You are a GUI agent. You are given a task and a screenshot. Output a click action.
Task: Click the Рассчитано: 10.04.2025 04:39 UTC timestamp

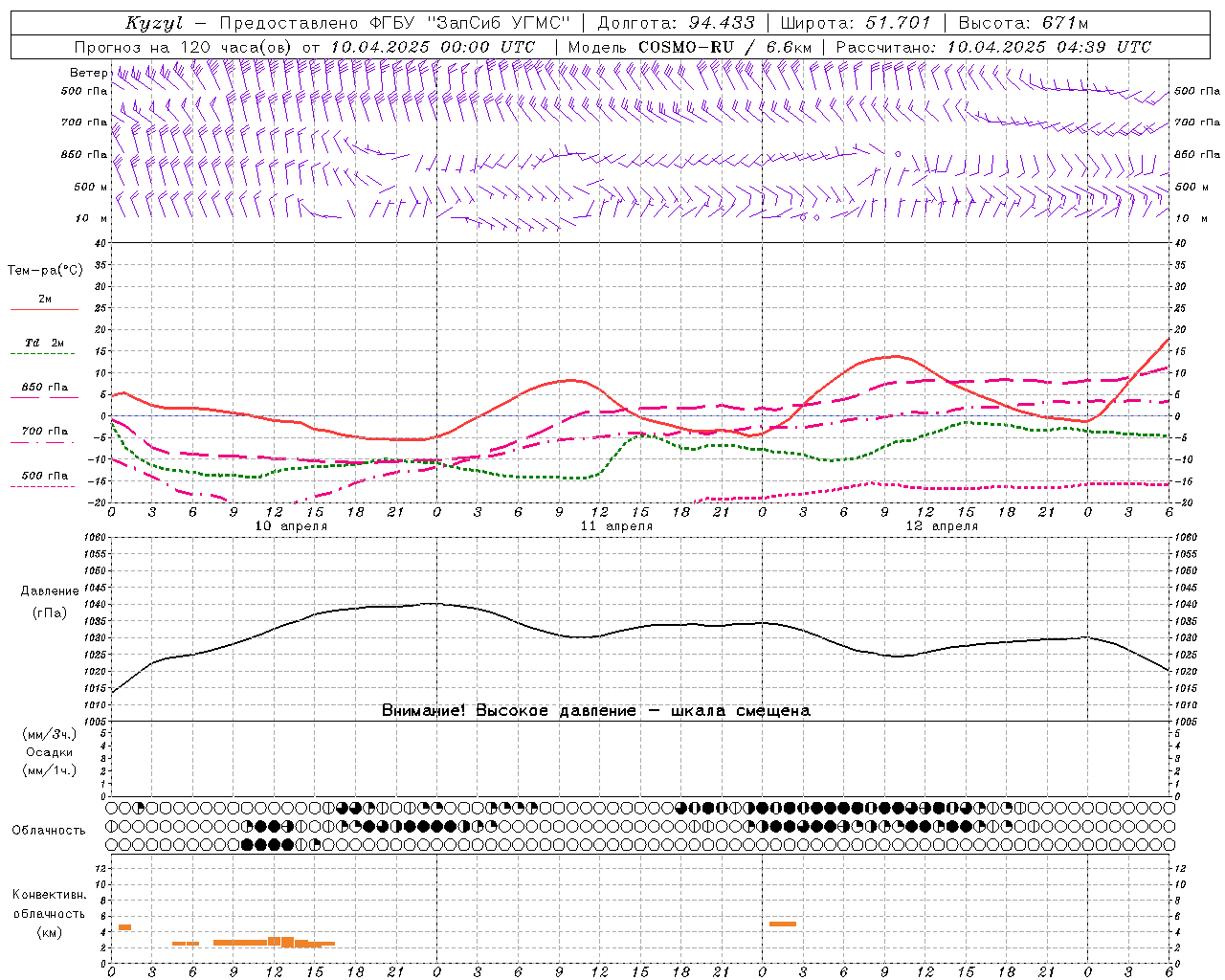[x=993, y=47]
